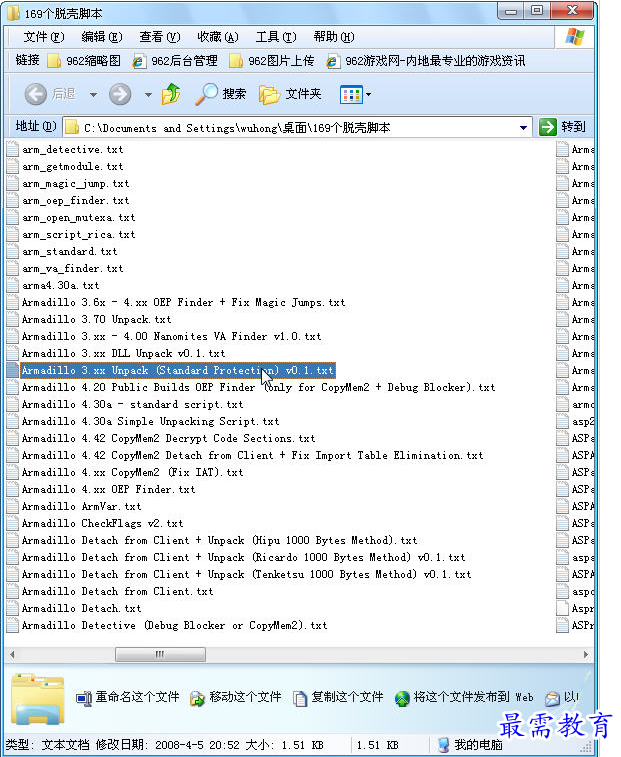Select arm_va_finder.txt file
This screenshot has width=621, height=757.
coord(72,268)
